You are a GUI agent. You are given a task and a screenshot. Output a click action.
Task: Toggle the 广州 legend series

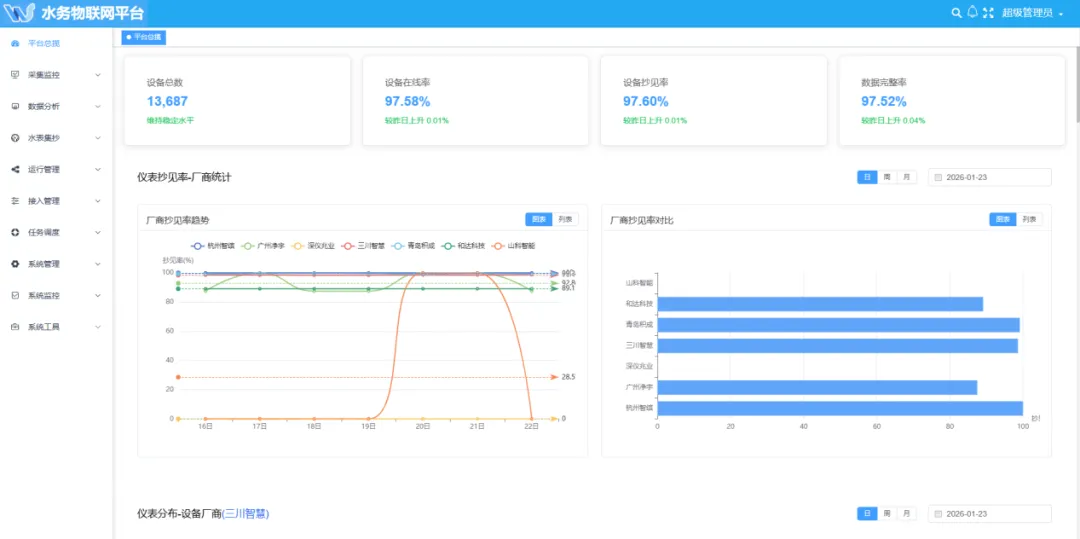[264, 246]
